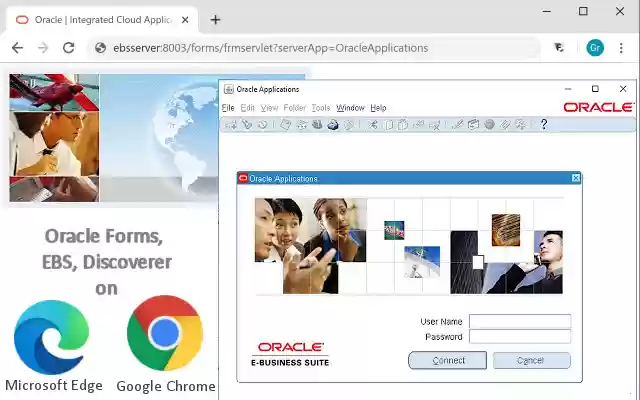Open a new browser tab
Image resolution: width=640 pixels, height=400 pixels.
[215, 20]
